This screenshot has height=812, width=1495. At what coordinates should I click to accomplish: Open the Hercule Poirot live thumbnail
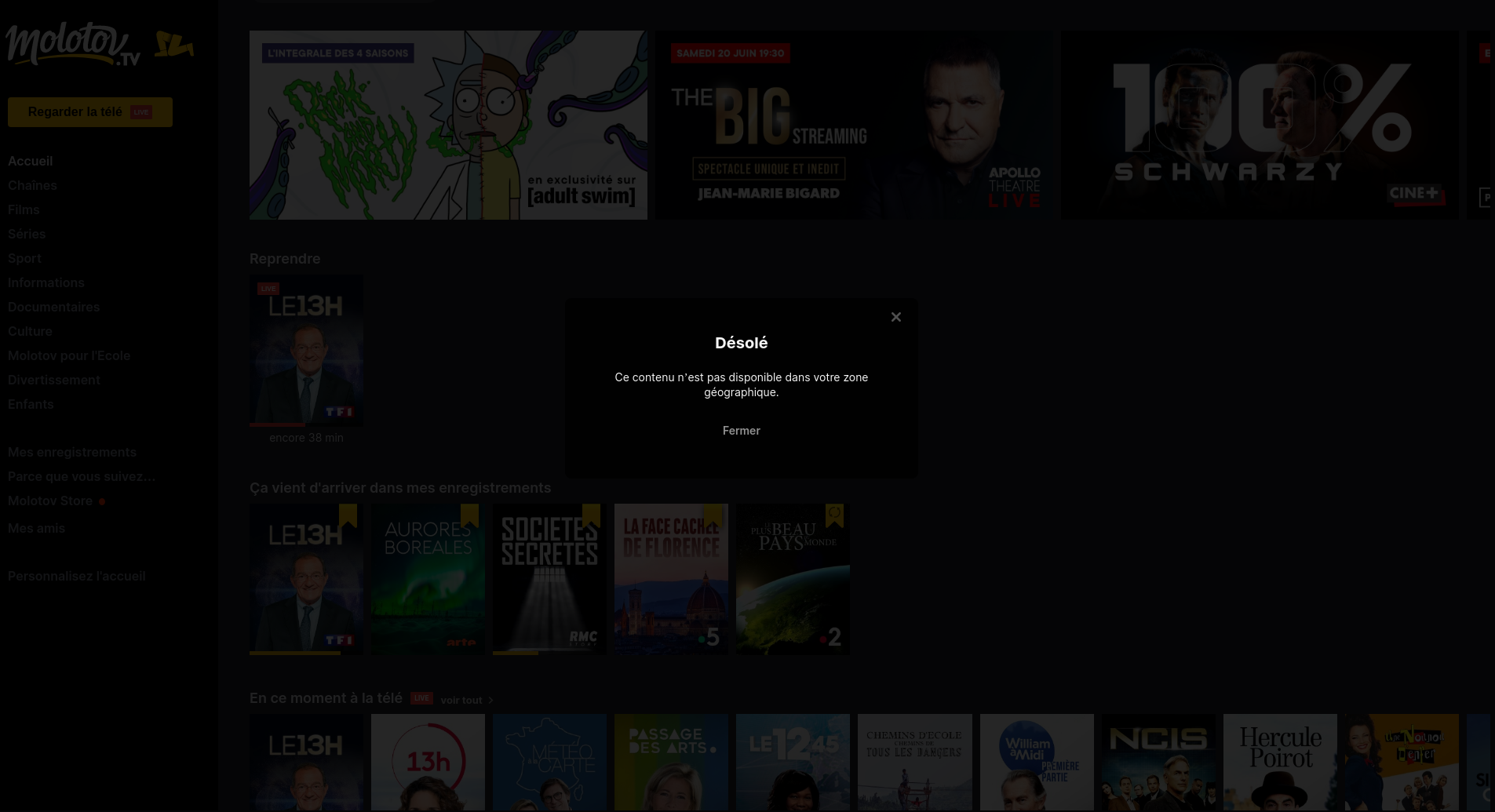1280,762
